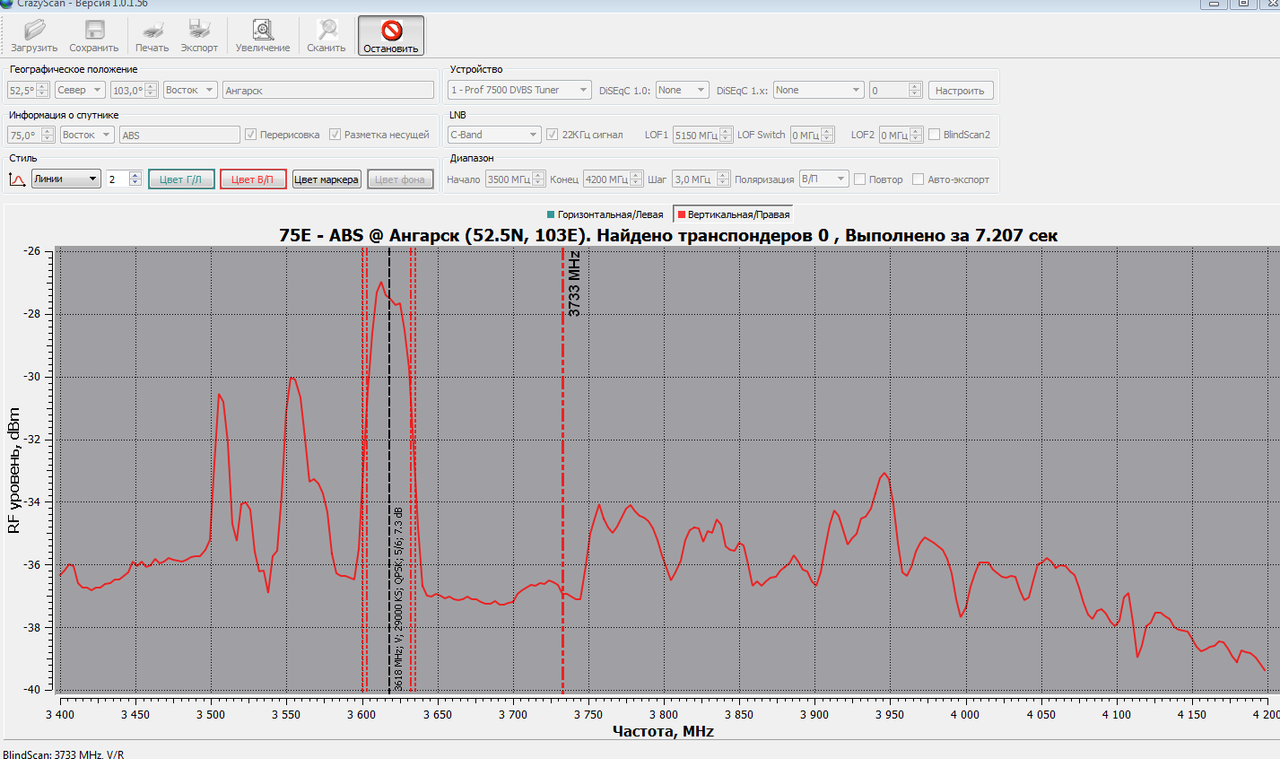Click the Печать (print) toolbar icon

(152, 35)
